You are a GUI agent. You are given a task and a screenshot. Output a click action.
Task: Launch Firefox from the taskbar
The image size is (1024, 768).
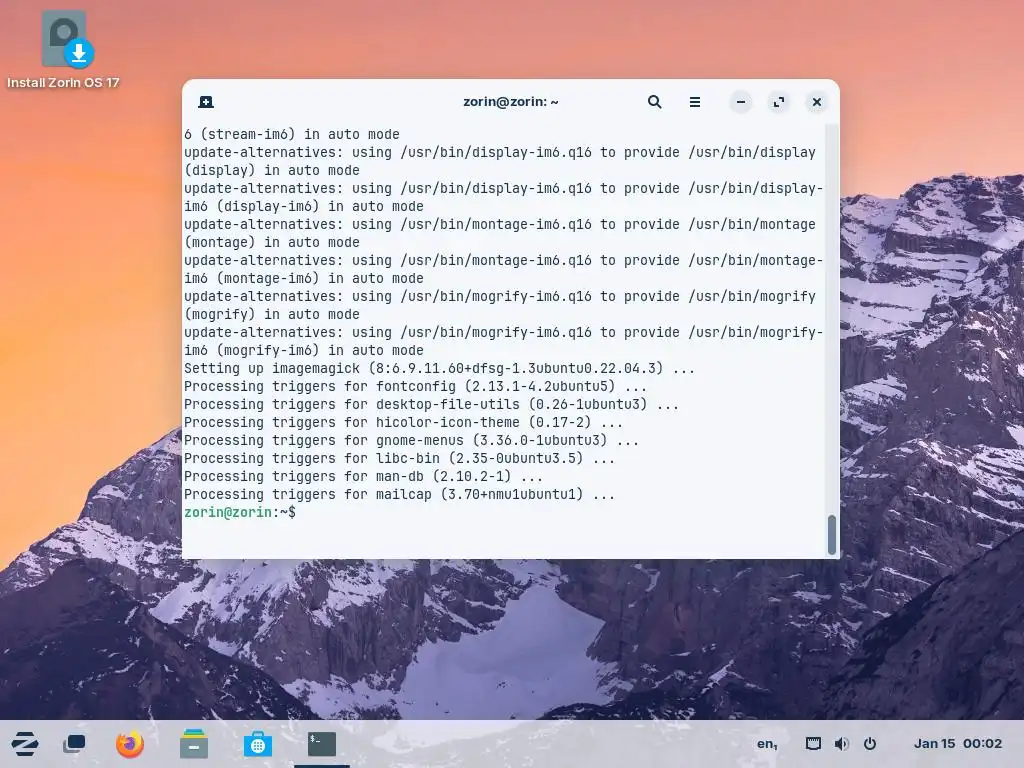pyautogui.click(x=129, y=744)
